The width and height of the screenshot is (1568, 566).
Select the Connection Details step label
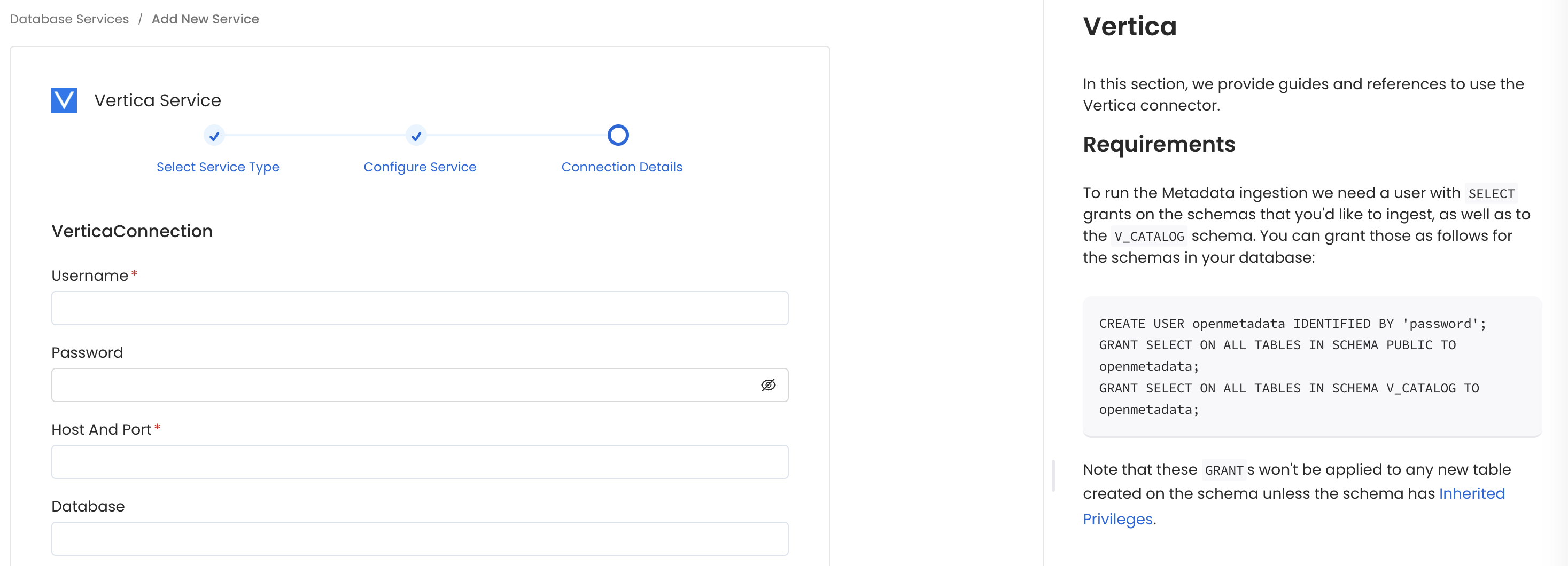tap(622, 167)
